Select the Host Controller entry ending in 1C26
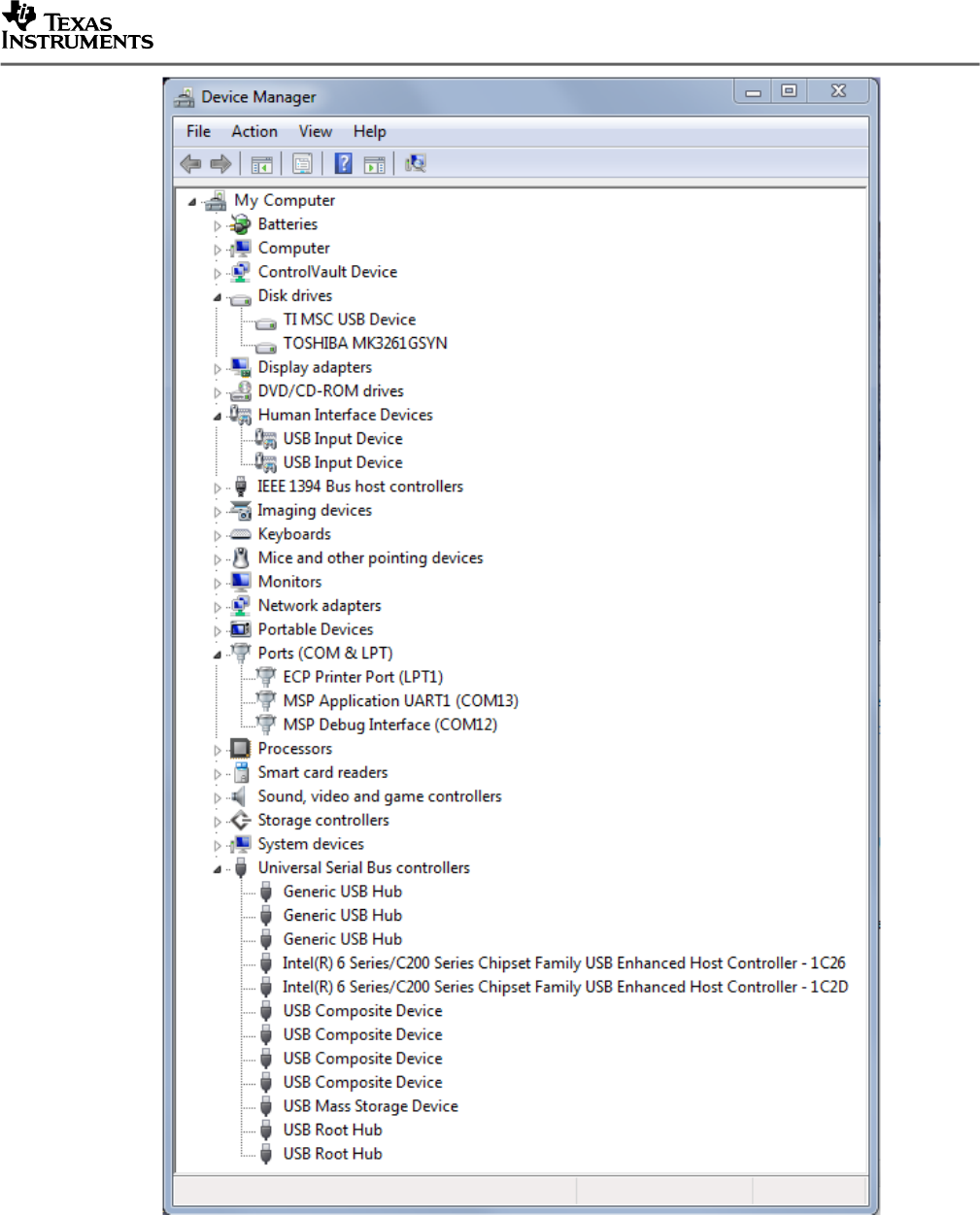The width and height of the screenshot is (980, 1215). [x=563, y=962]
